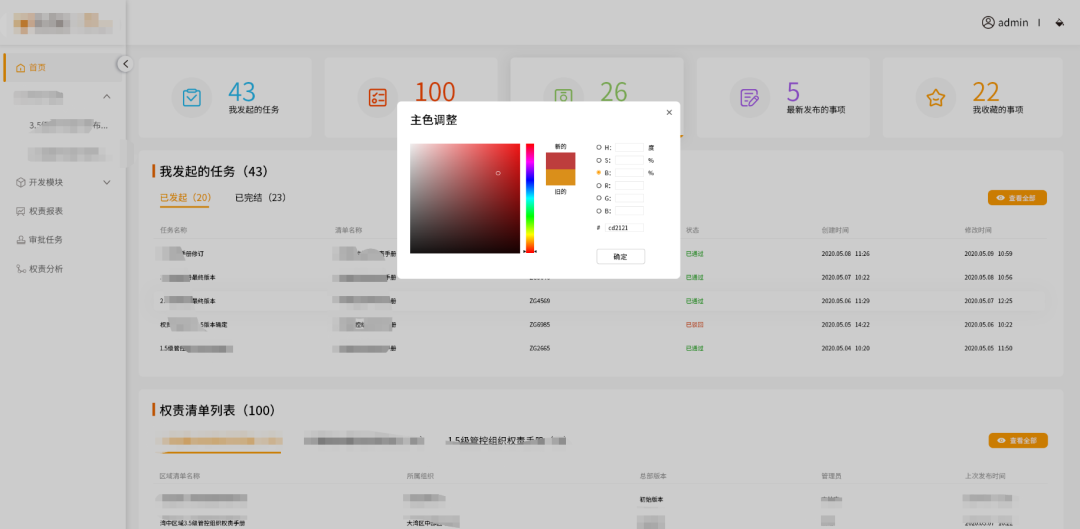The width and height of the screenshot is (1080, 529).
Task: Click the R value input field
Action: (x=630, y=185)
